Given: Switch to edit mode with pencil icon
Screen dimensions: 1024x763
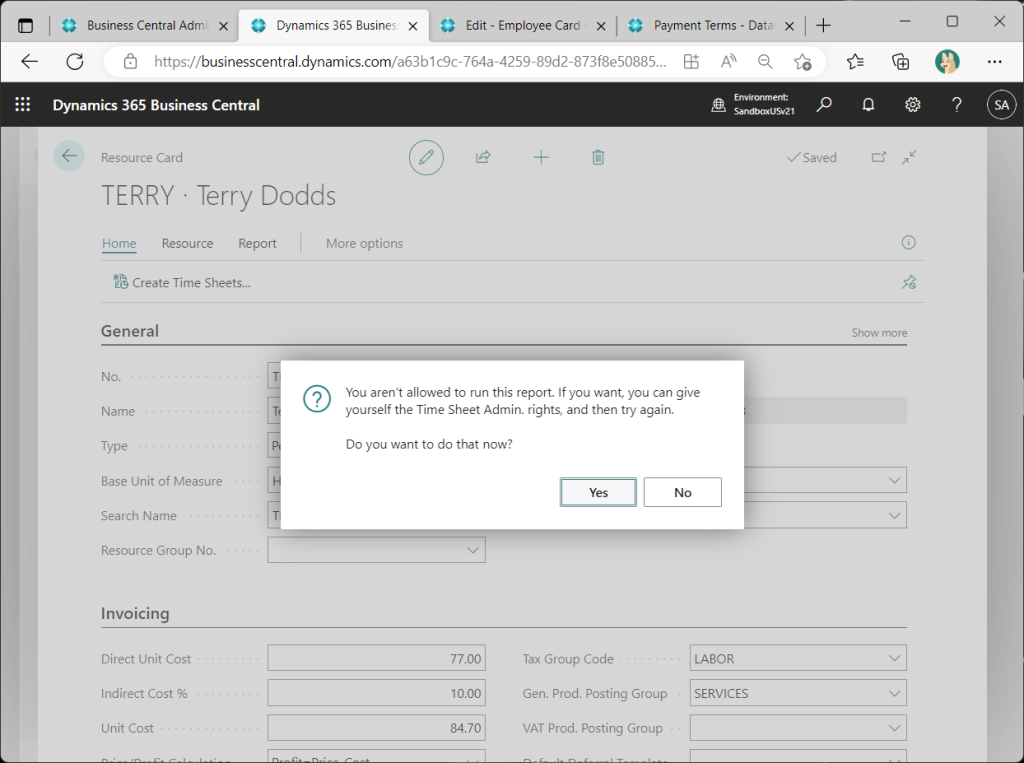Looking at the screenshot, I should 426,157.
